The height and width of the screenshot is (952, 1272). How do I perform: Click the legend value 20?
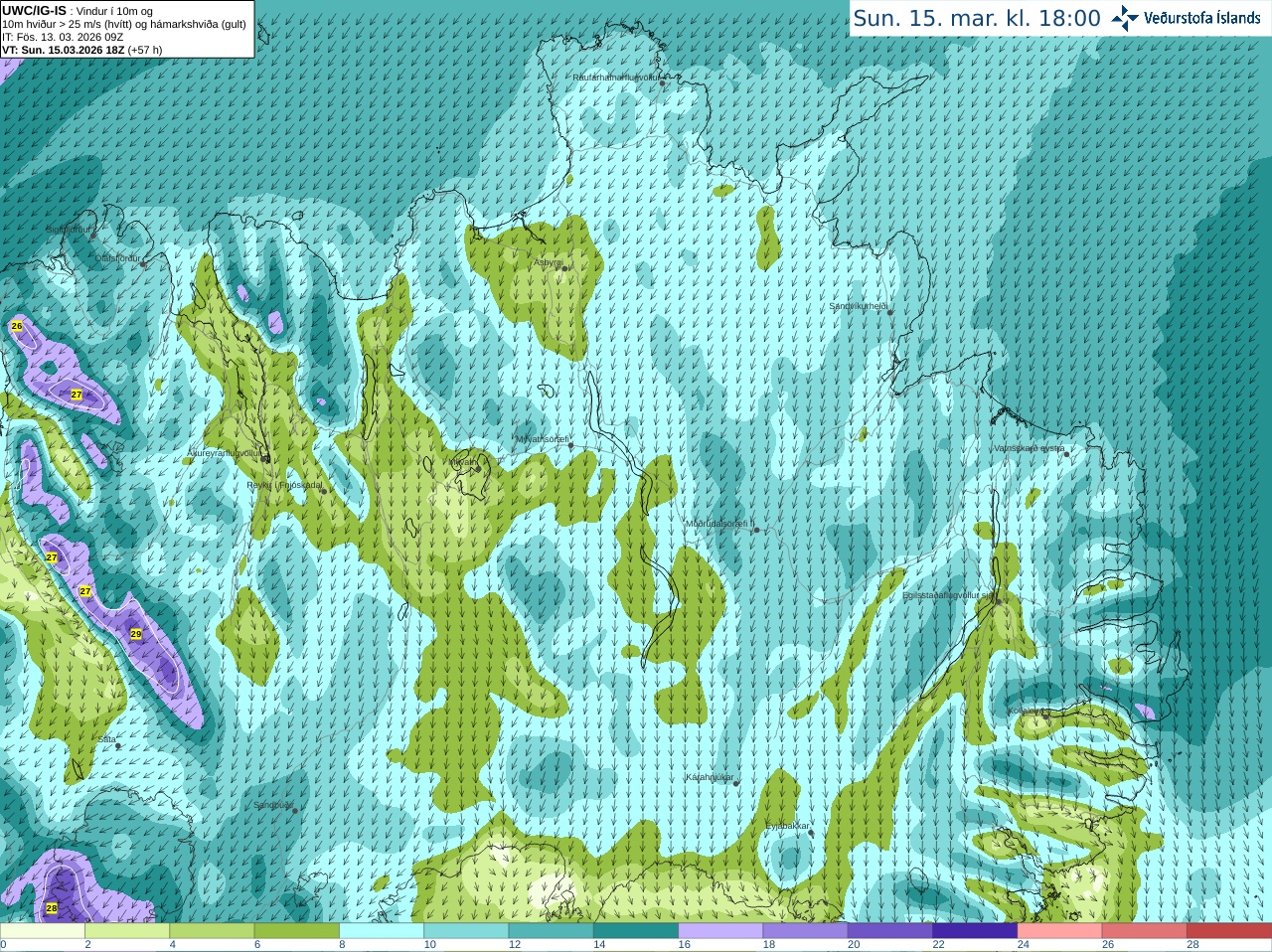pos(854,945)
